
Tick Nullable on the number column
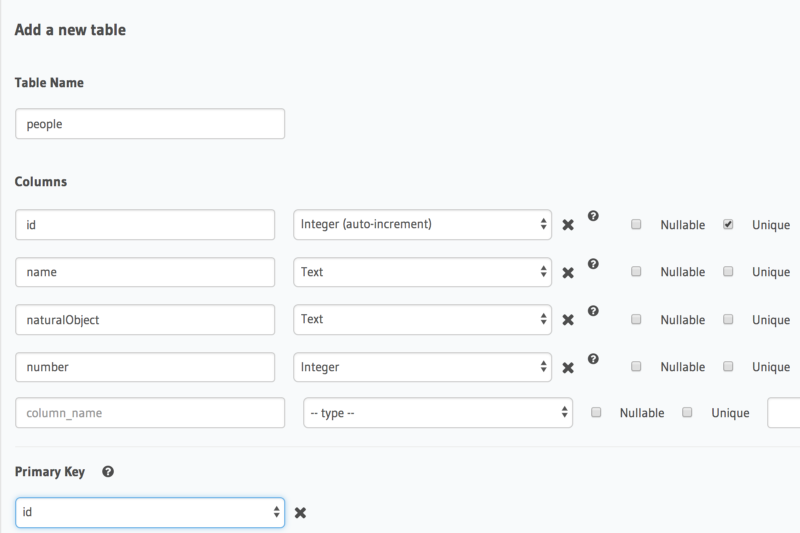pyautogui.click(x=636, y=366)
